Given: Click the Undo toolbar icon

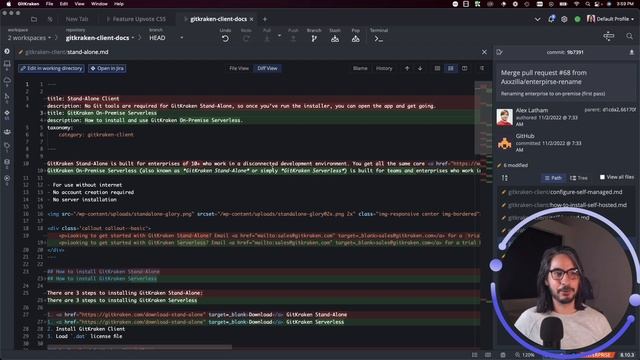Looking at the screenshot, I should 225,39.
